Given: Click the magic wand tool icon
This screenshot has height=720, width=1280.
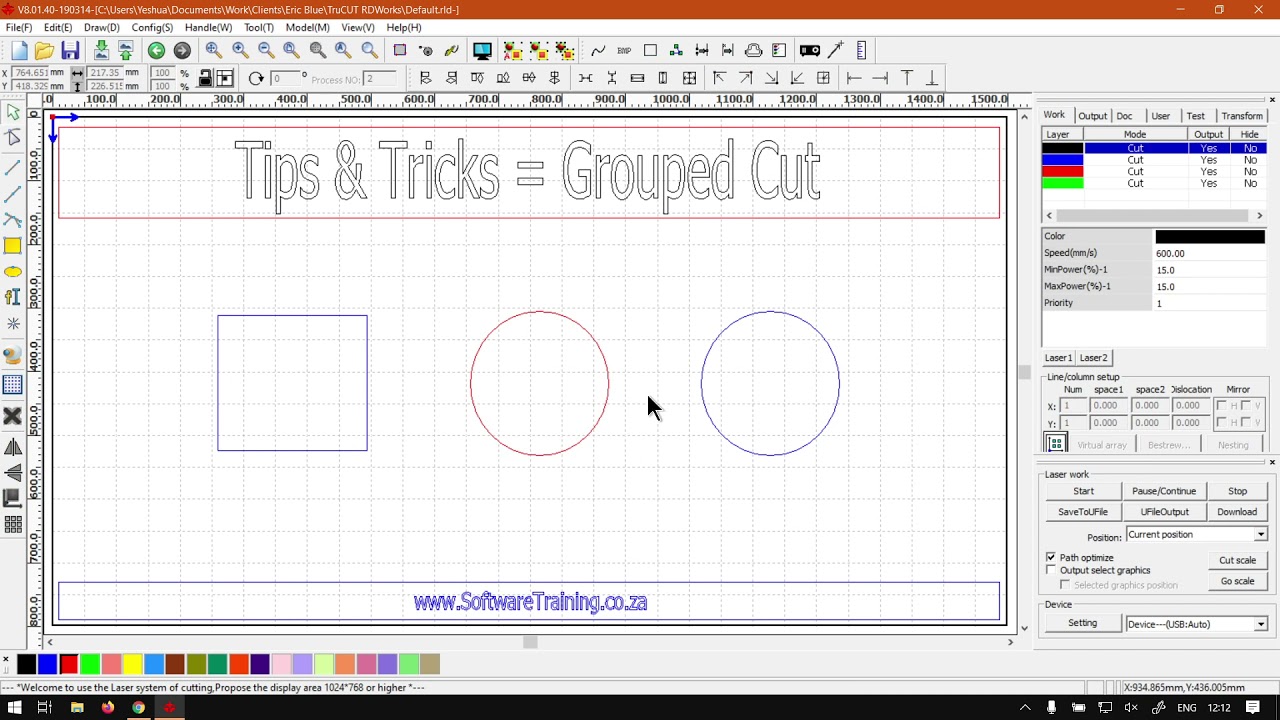Looking at the screenshot, I should click(836, 51).
